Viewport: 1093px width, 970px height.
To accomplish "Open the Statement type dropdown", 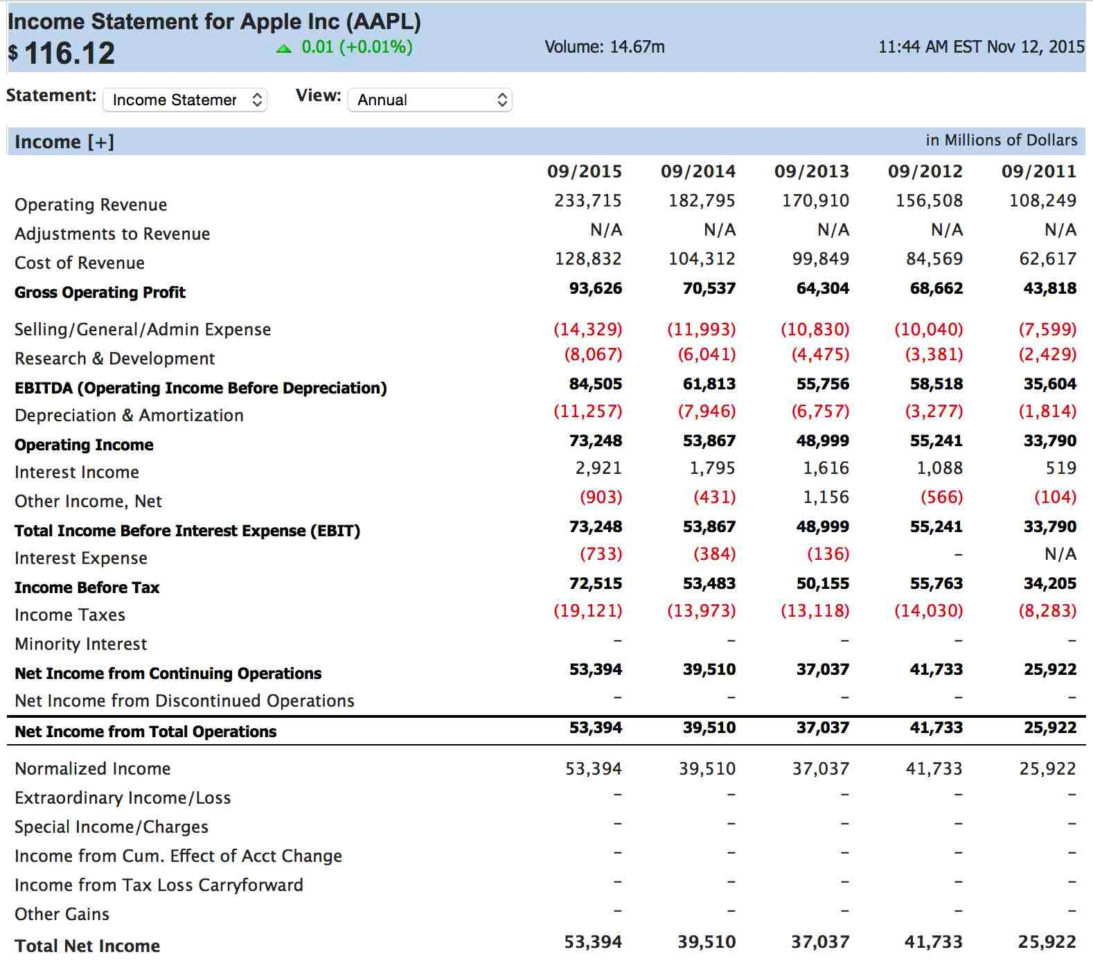I will point(185,100).
